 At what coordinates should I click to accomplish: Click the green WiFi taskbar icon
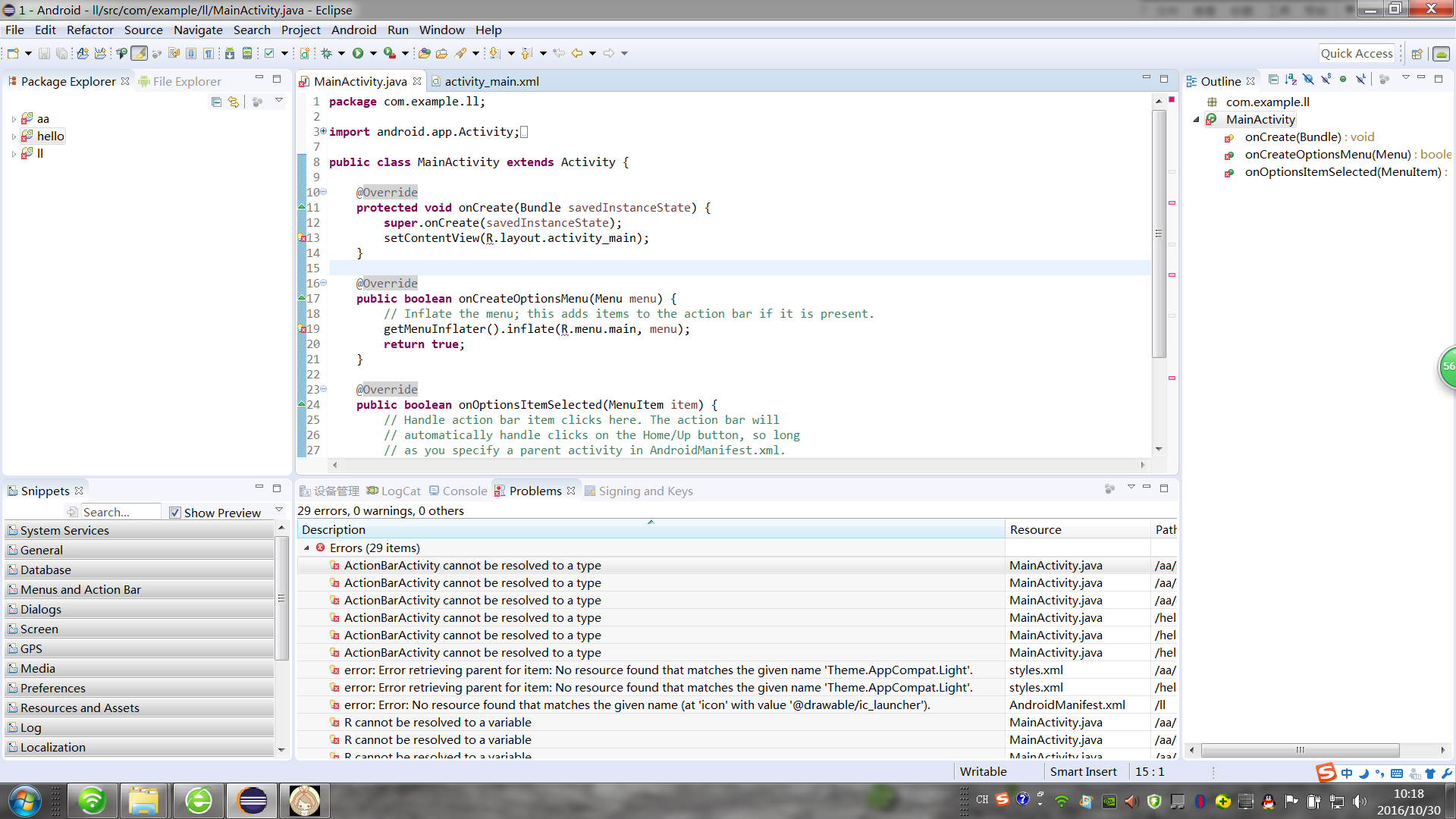tap(93, 801)
